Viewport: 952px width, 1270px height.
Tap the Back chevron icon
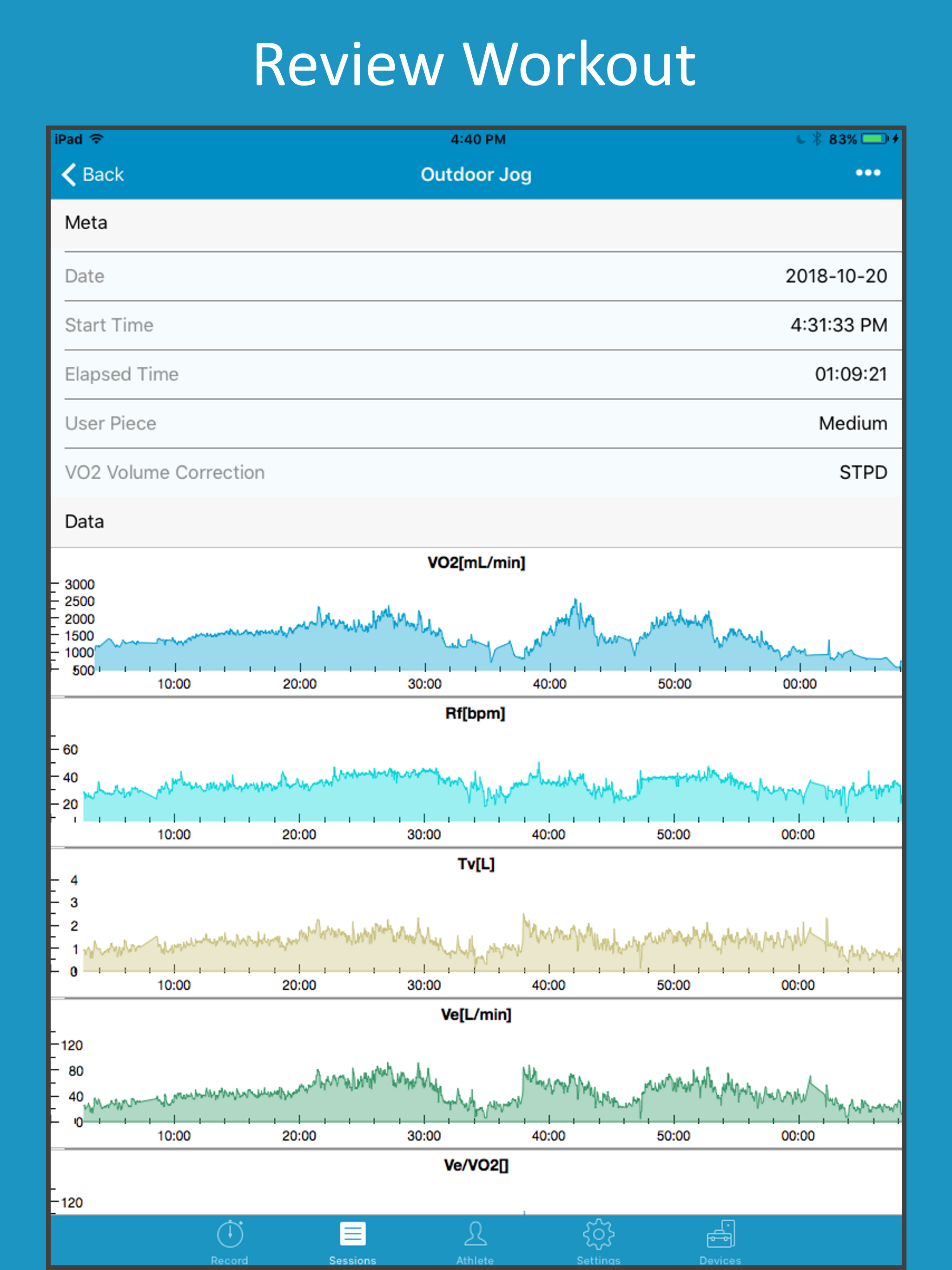point(69,174)
